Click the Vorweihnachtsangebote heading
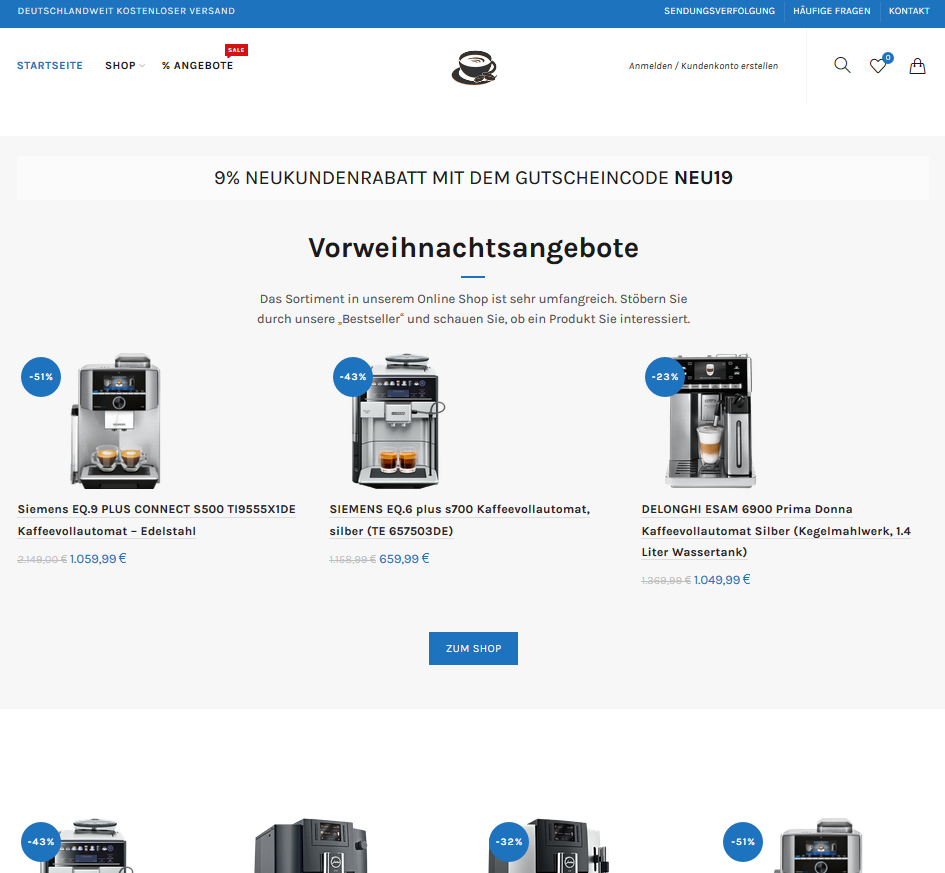 pyautogui.click(x=473, y=248)
